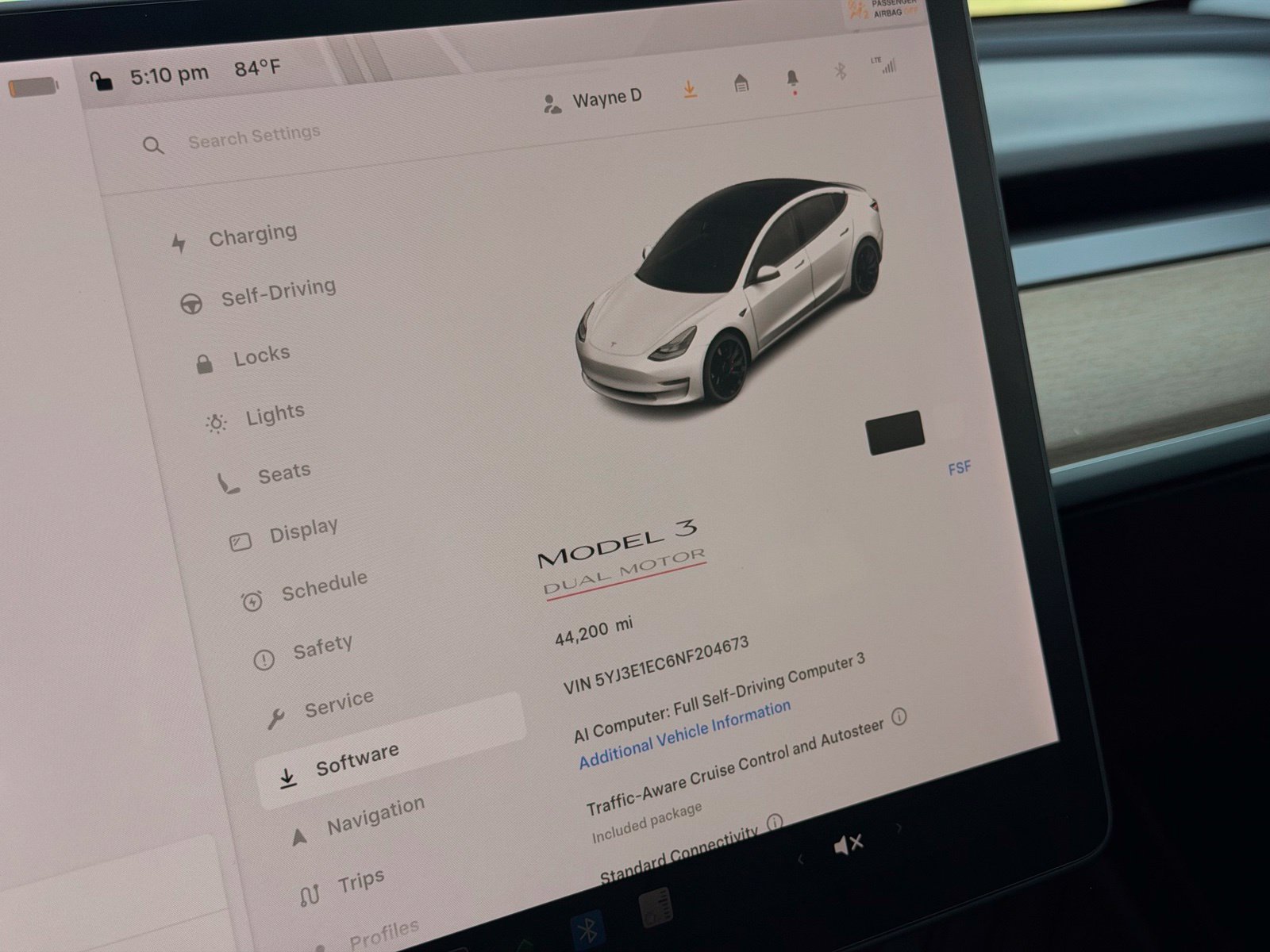Open the Self-Driving settings
Screen dimensions: 1270x952
[257, 294]
